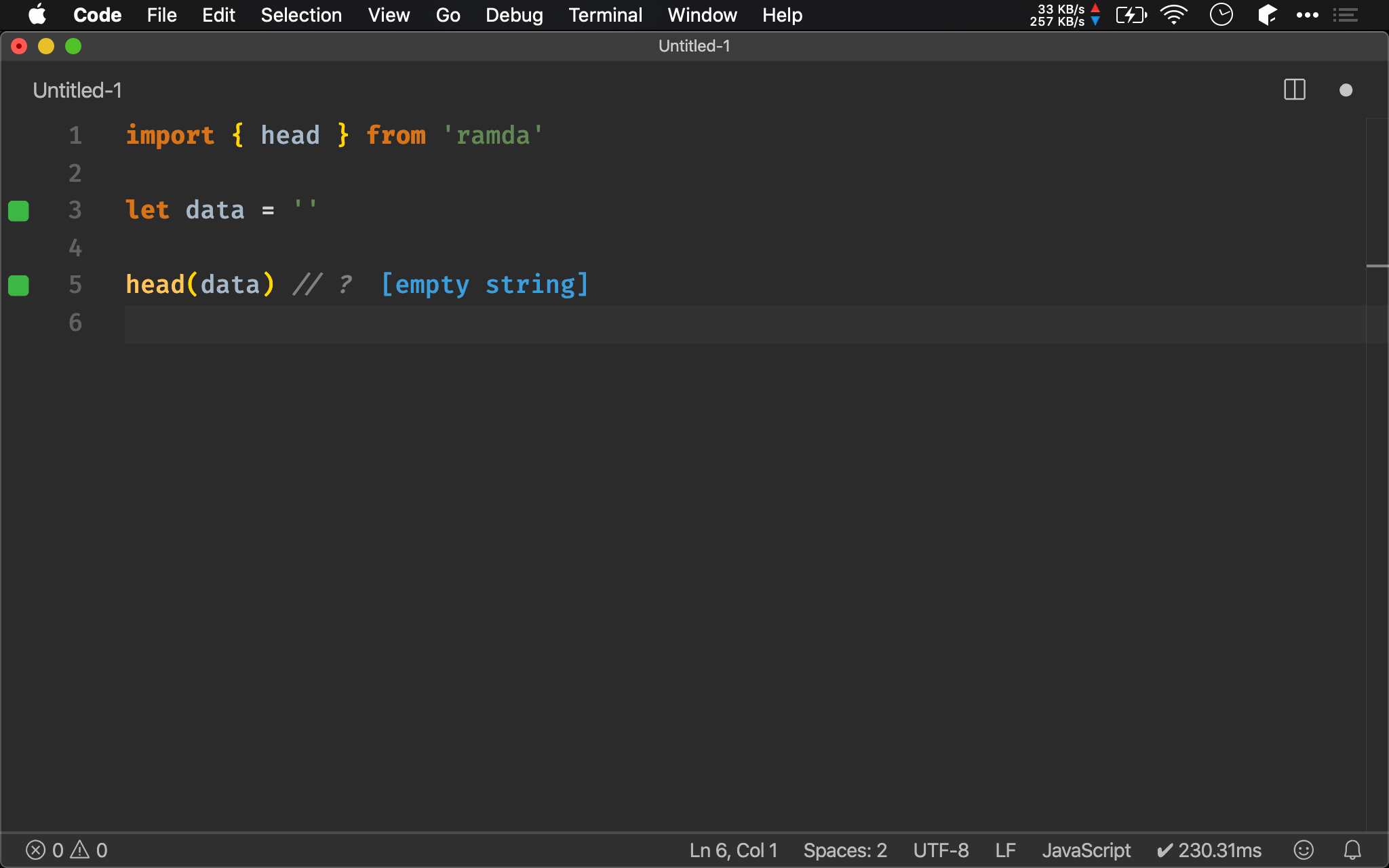Click line number 2 in gutter
Screen dimensions: 1389x868
point(75,173)
